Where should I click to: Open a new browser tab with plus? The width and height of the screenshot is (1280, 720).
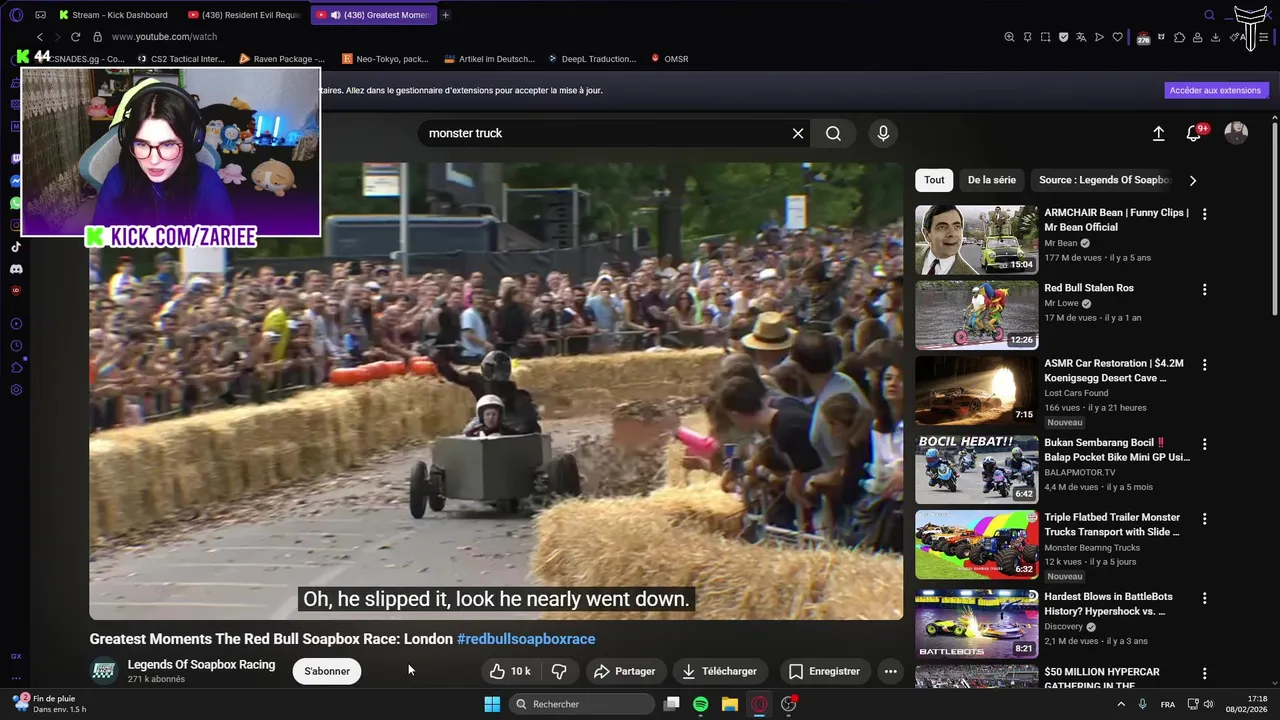445,15
